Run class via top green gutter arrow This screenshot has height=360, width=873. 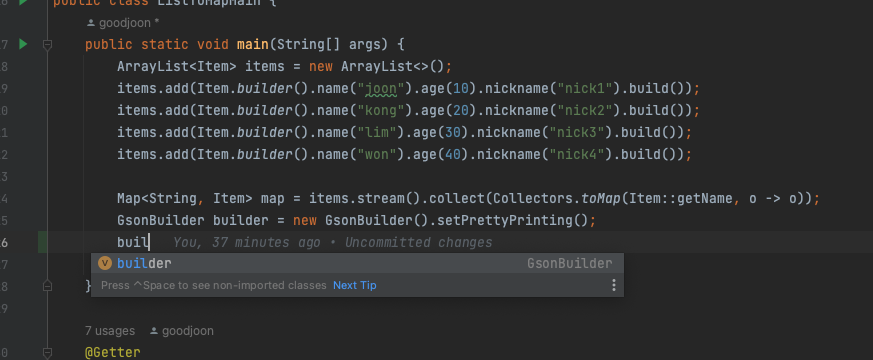[23, 2]
